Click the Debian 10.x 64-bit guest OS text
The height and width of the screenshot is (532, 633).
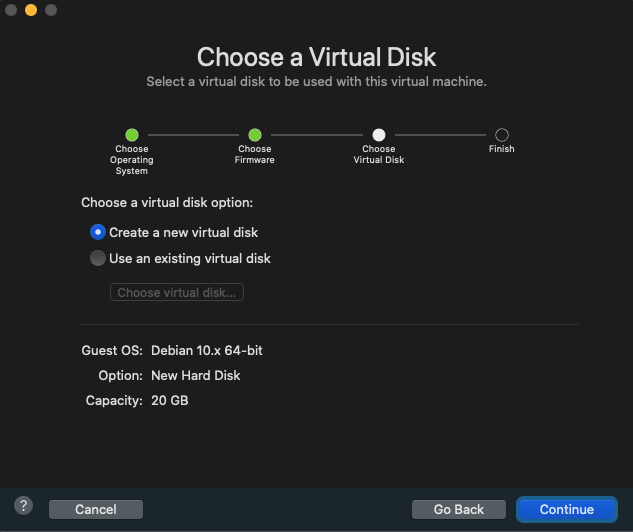[207, 351]
